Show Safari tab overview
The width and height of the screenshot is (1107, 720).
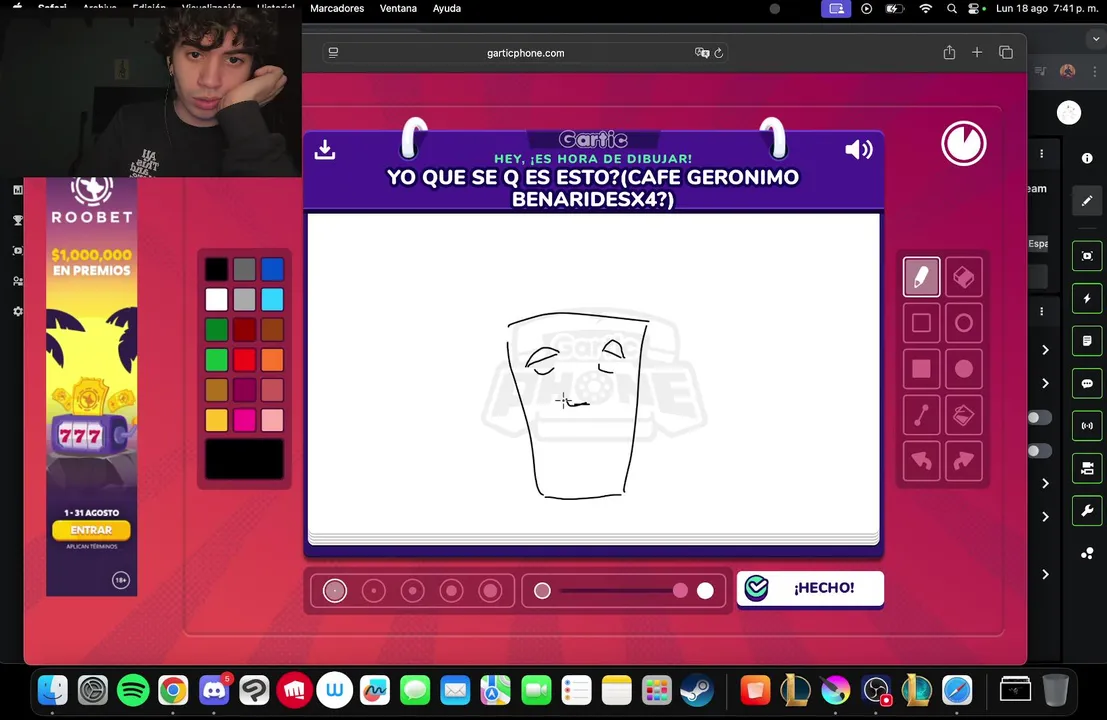pyautogui.click(x=1006, y=52)
